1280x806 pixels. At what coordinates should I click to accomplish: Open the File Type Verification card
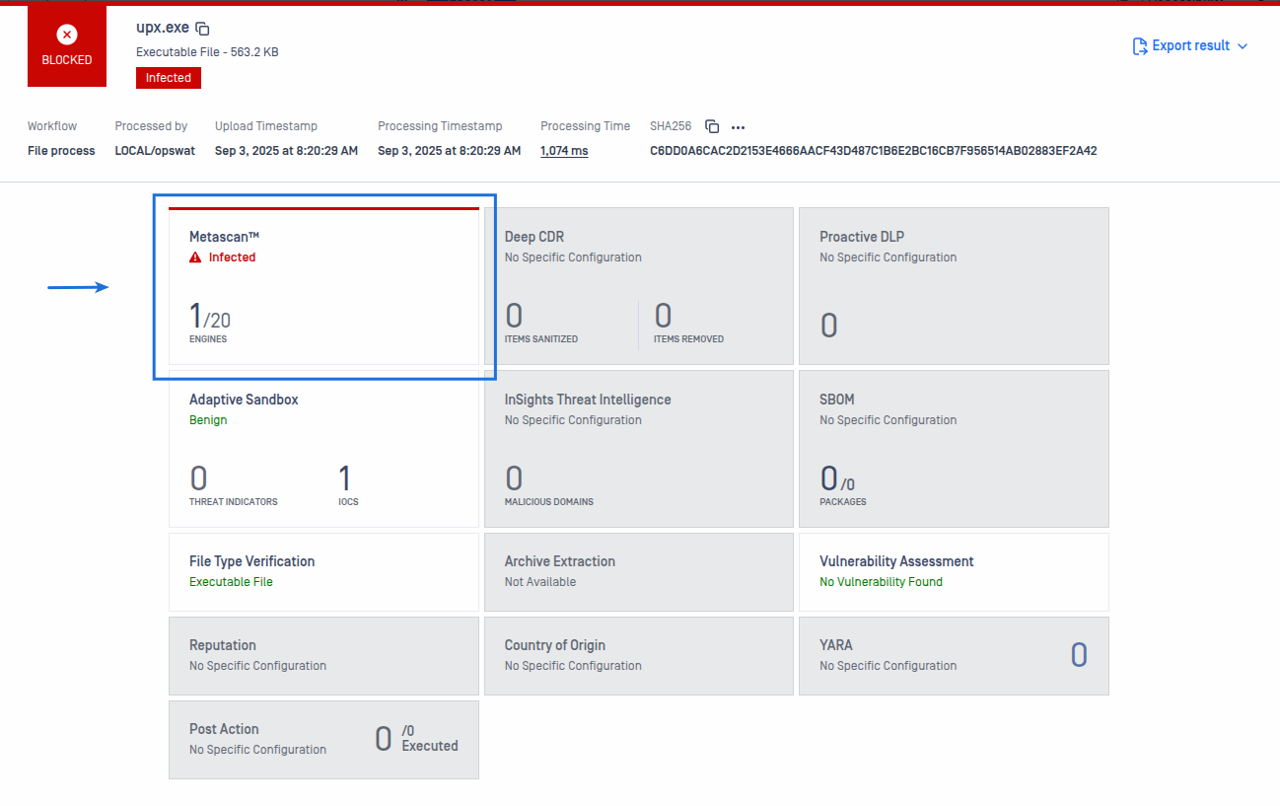tap(323, 571)
